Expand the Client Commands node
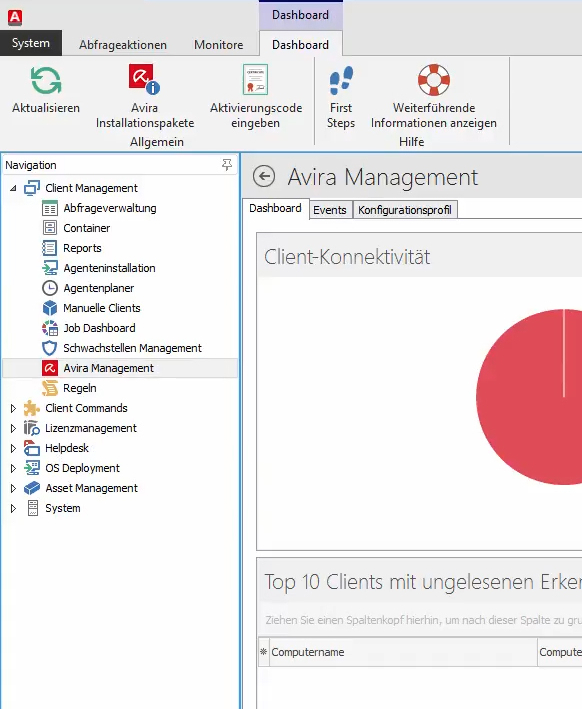Image resolution: width=582 pixels, height=709 pixels. click(13, 408)
